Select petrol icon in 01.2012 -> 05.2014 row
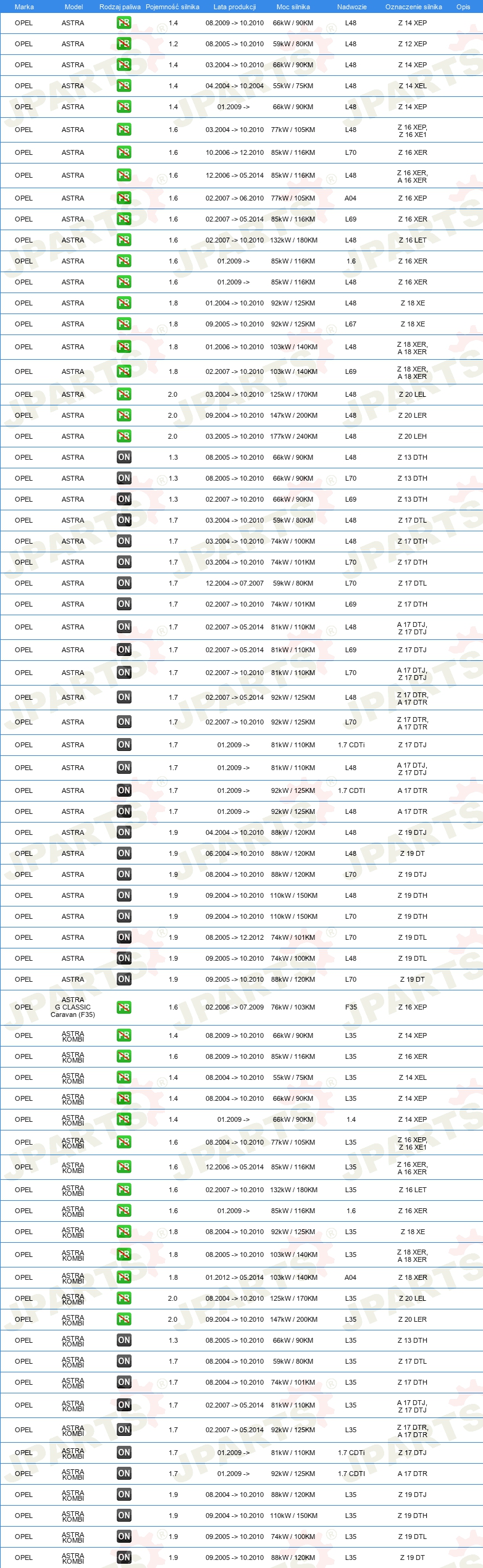483x1568 pixels. point(124,1277)
